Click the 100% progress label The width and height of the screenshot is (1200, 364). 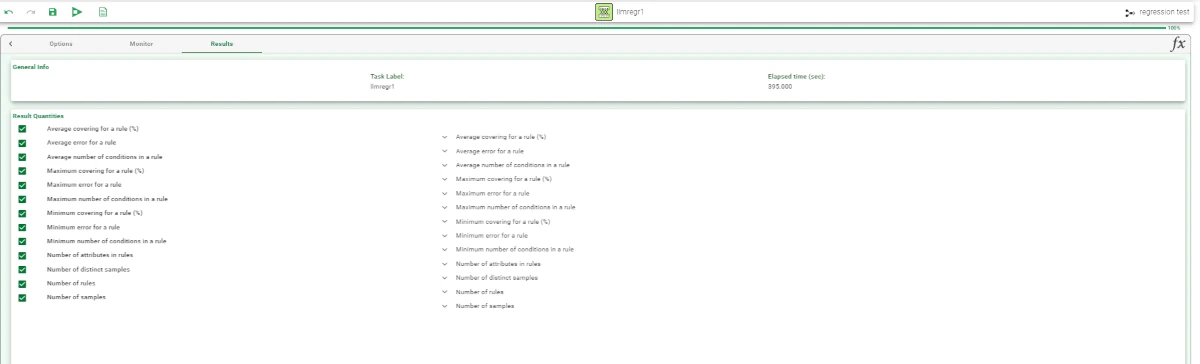coord(1174,28)
